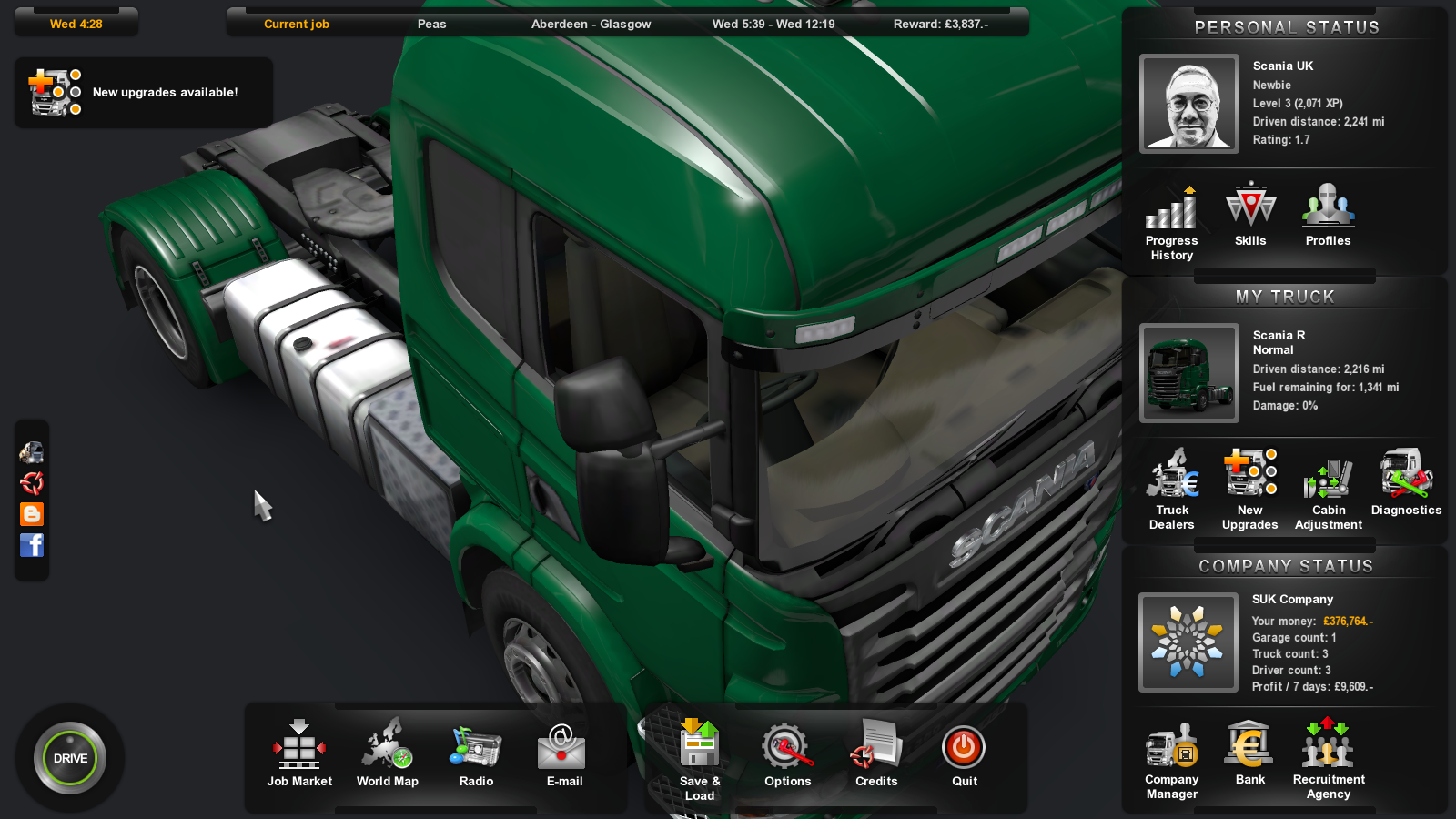The width and height of the screenshot is (1456, 819).
Task: Open Progress History
Action: (1171, 220)
